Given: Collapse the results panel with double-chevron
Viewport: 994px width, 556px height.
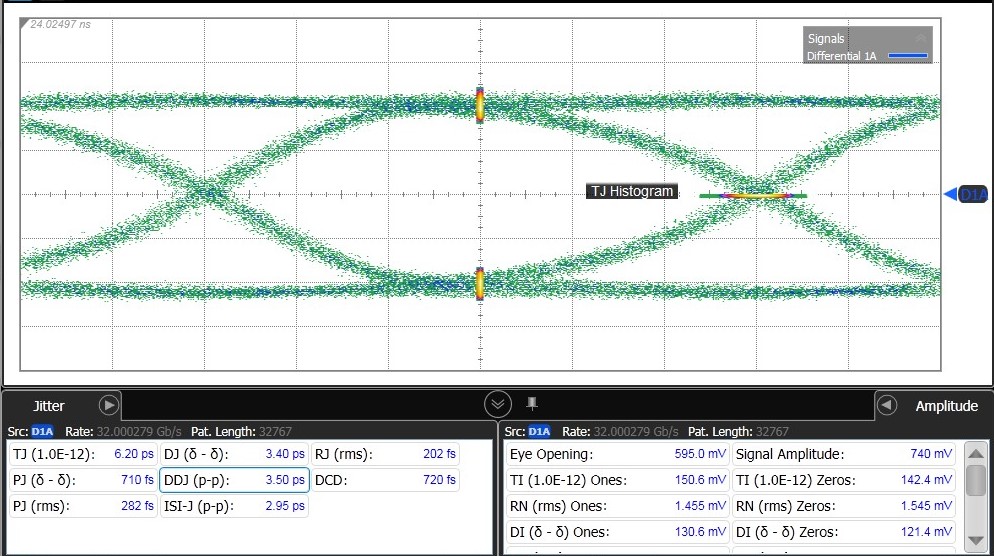Looking at the screenshot, I should point(497,404).
